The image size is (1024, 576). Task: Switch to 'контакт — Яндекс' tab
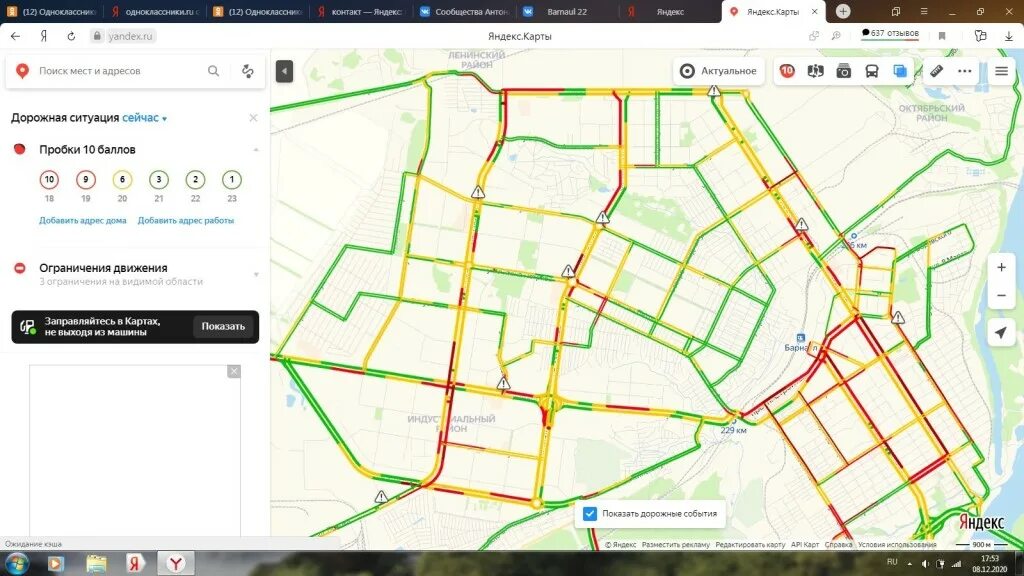pyautogui.click(x=361, y=12)
